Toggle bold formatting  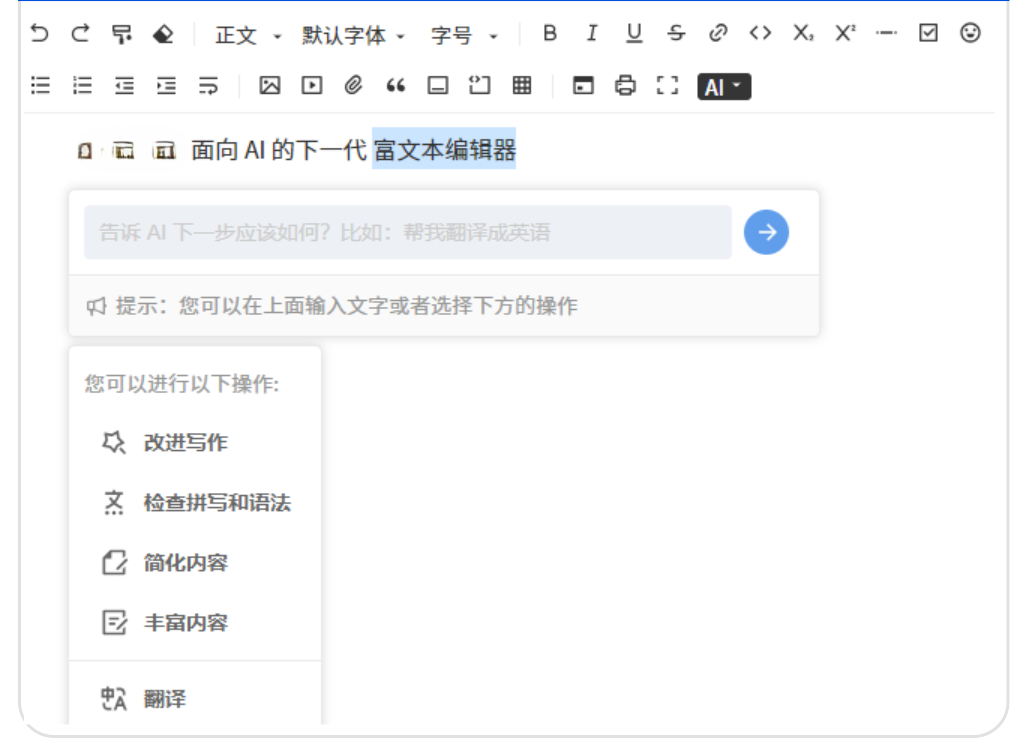tap(550, 33)
